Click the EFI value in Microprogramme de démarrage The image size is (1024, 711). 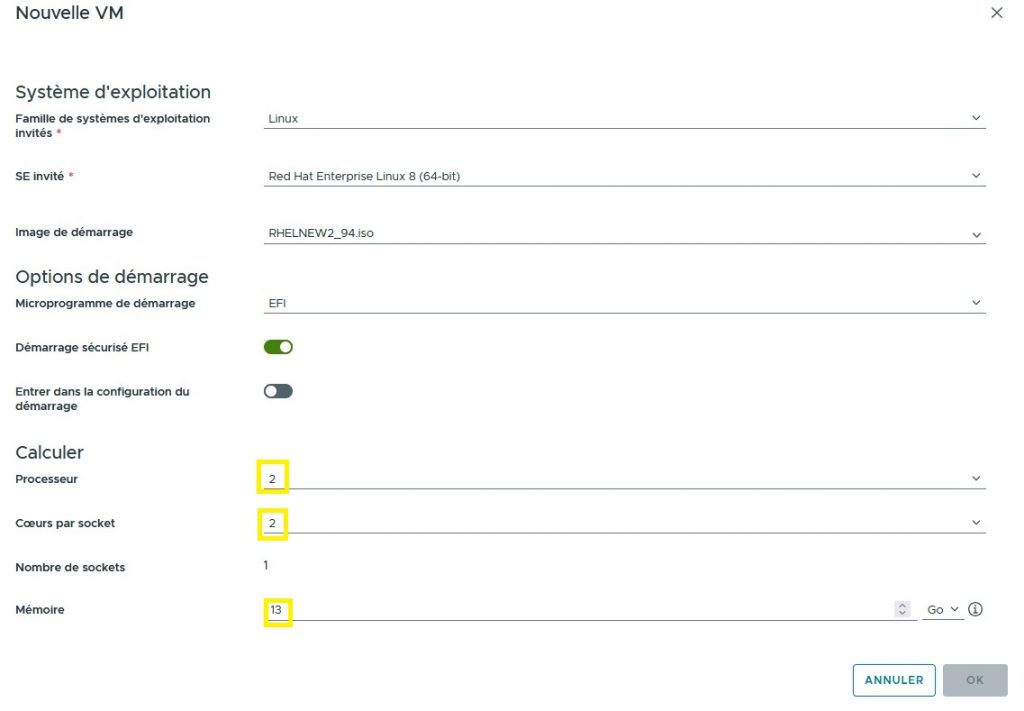276,303
